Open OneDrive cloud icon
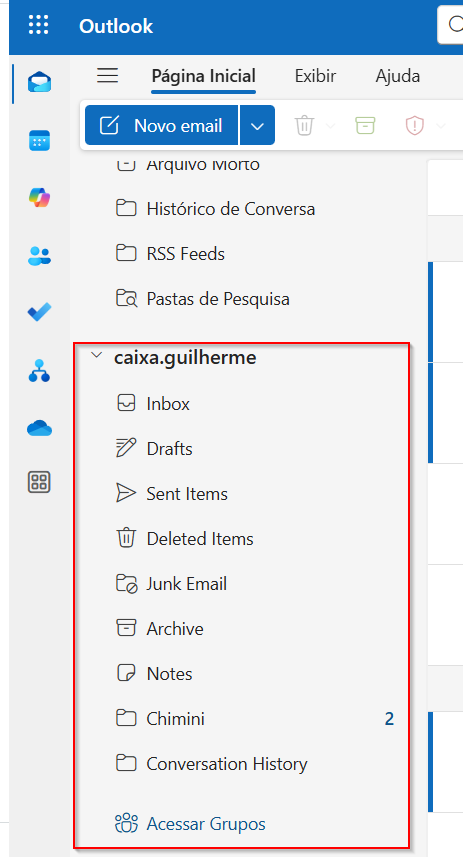Image resolution: width=463 pixels, height=857 pixels. pos(39,428)
